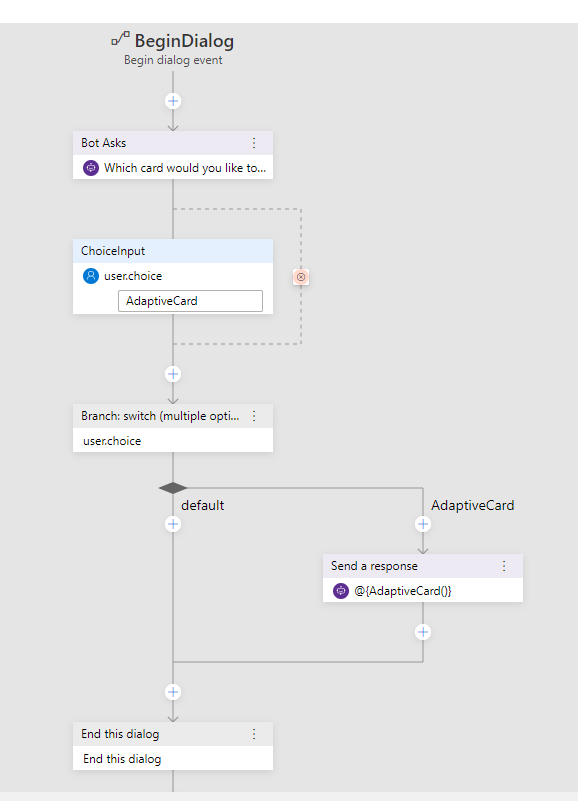The height and width of the screenshot is (801, 578).
Task: Select the ChoiceInput node header
Action: (173, 251)
